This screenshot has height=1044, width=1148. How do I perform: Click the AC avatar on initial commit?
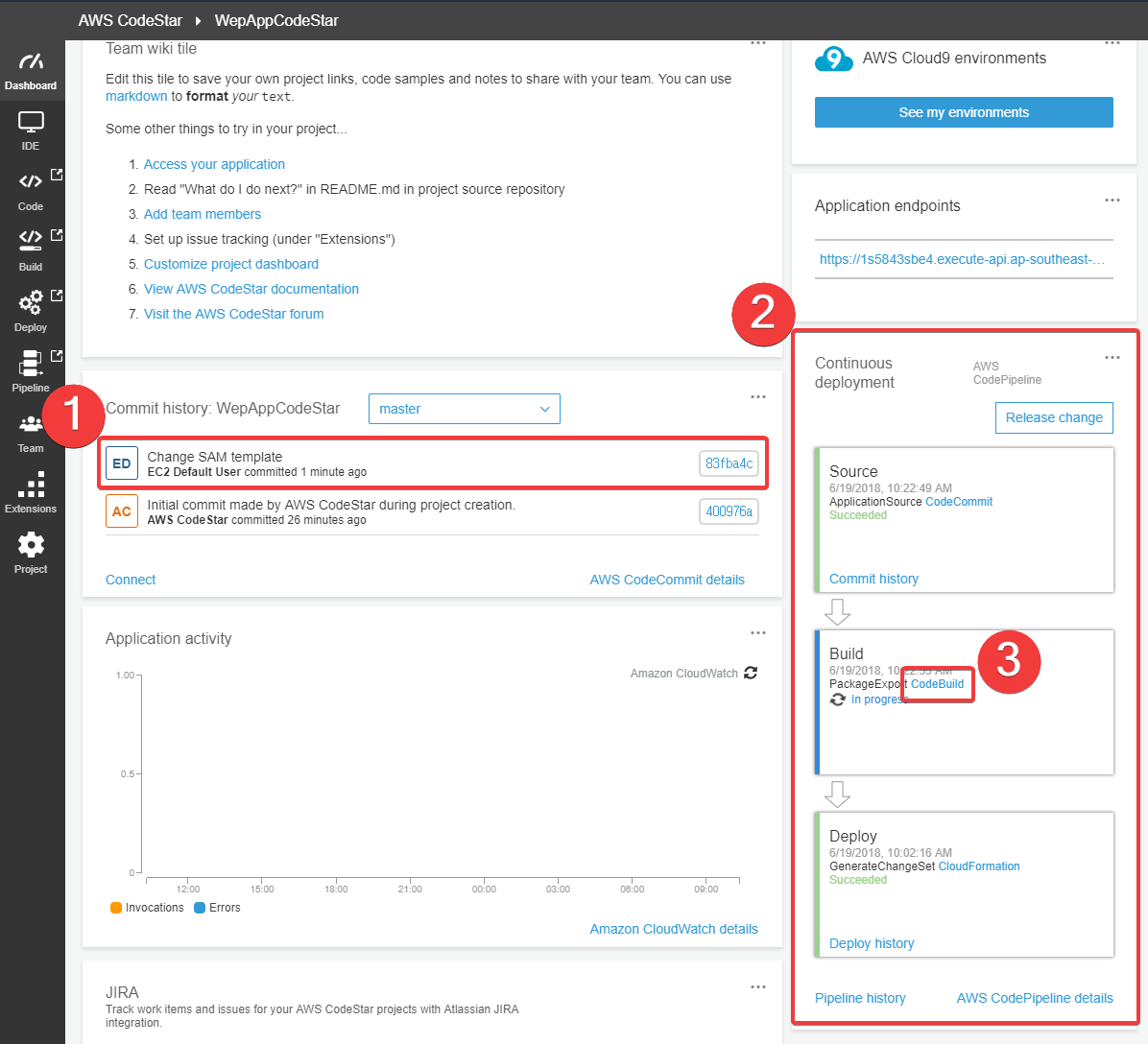pos(122,511)
